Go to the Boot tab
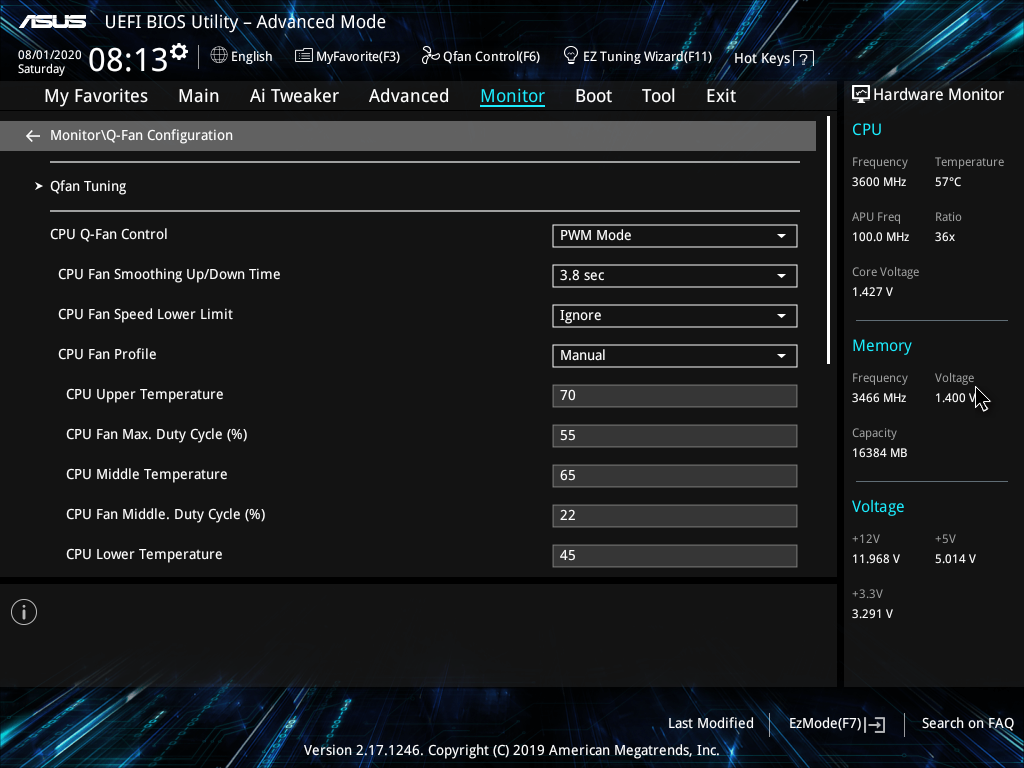1024x768 pixels. click(594, 96)
